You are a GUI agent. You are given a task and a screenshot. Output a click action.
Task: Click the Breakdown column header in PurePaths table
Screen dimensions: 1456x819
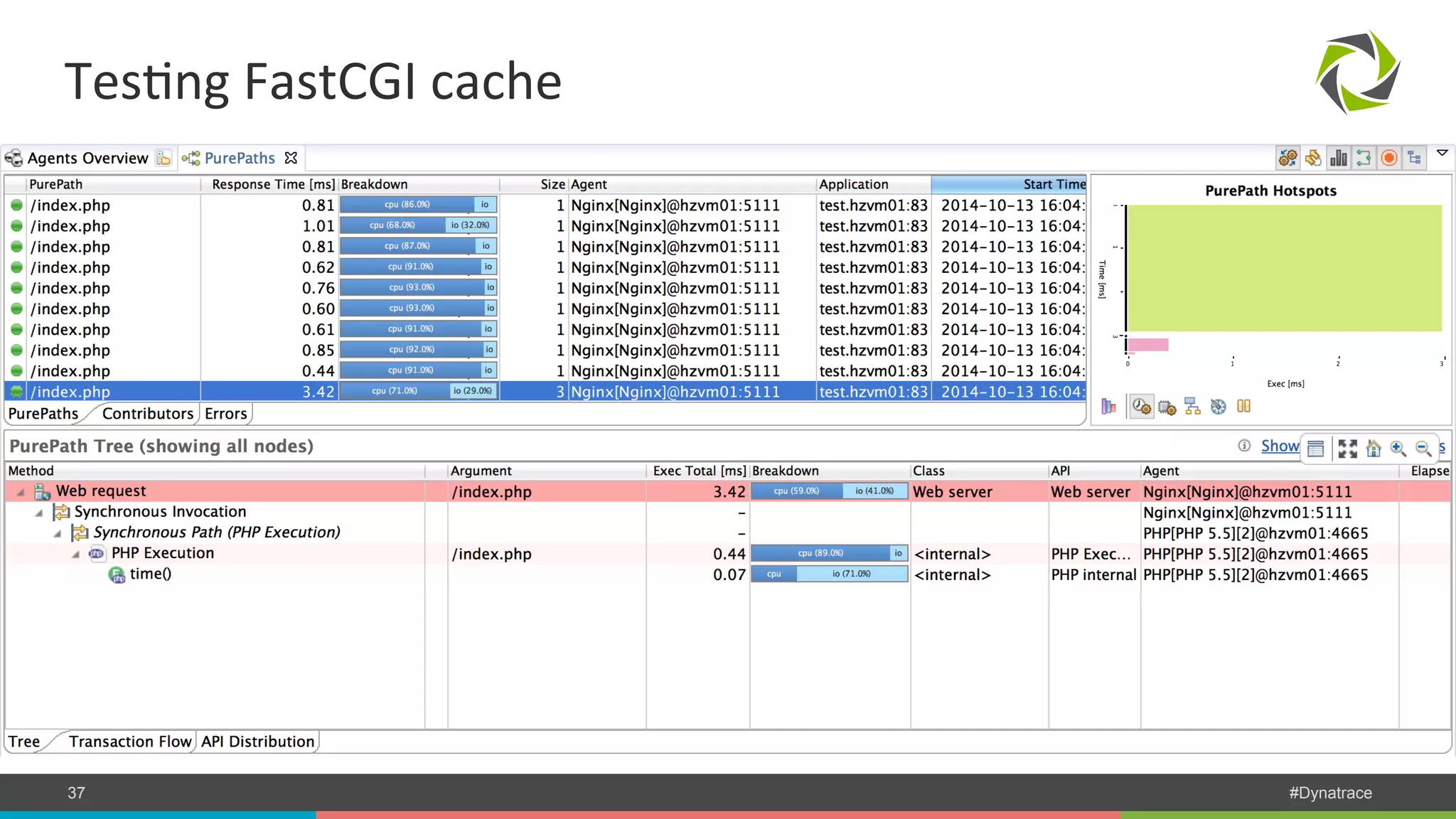pyautogui.click(x=419, y=184)
